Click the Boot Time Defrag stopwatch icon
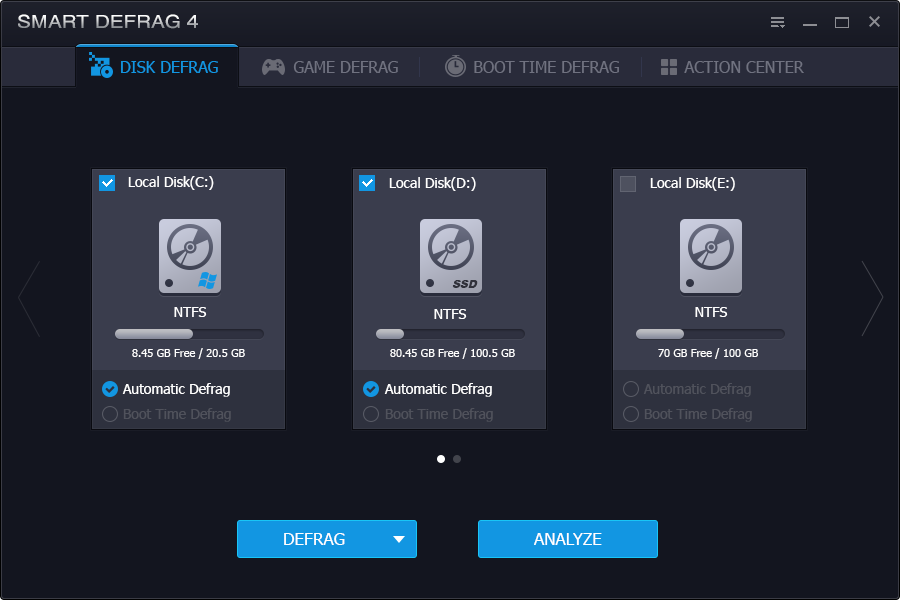This screenshot has width=900, height=600. pyautogui.click(x=455, y=67)
